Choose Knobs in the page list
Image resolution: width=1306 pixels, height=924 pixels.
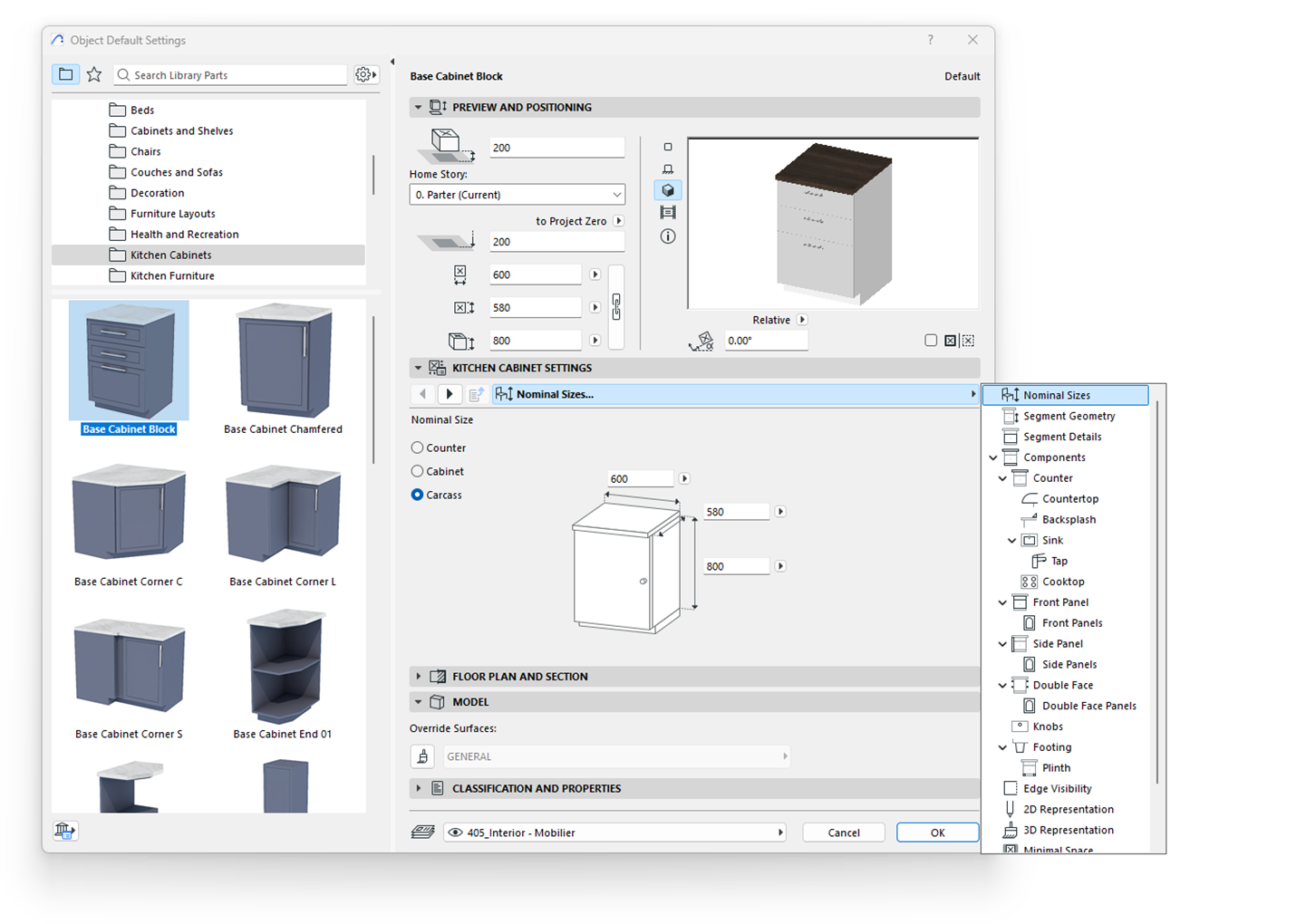tap(1048, 727)
